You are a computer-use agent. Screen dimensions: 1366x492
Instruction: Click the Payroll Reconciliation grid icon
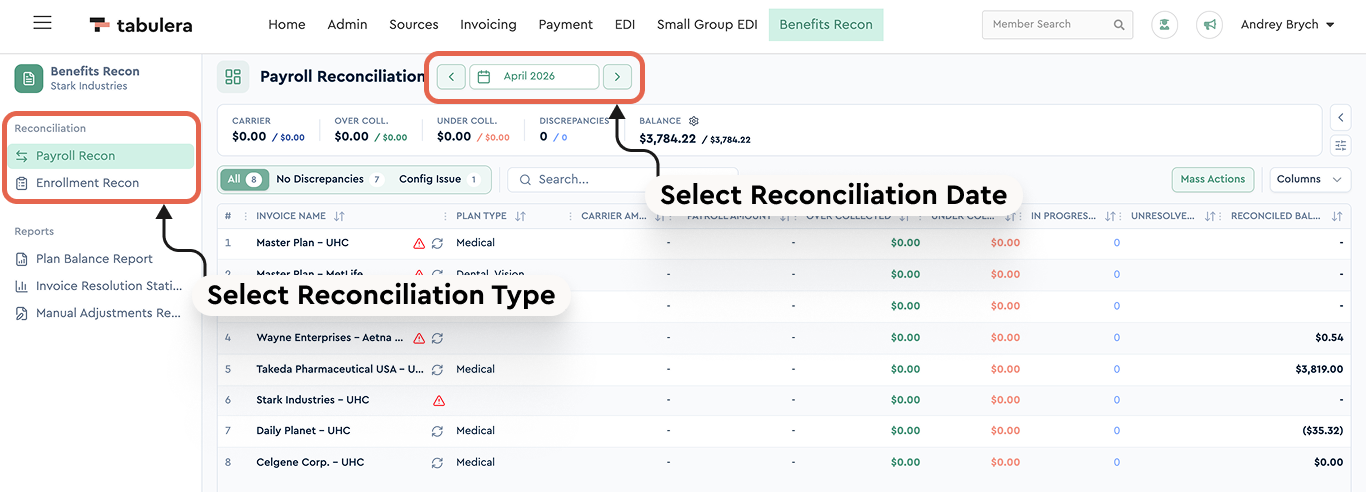click(x=234, y=77)
